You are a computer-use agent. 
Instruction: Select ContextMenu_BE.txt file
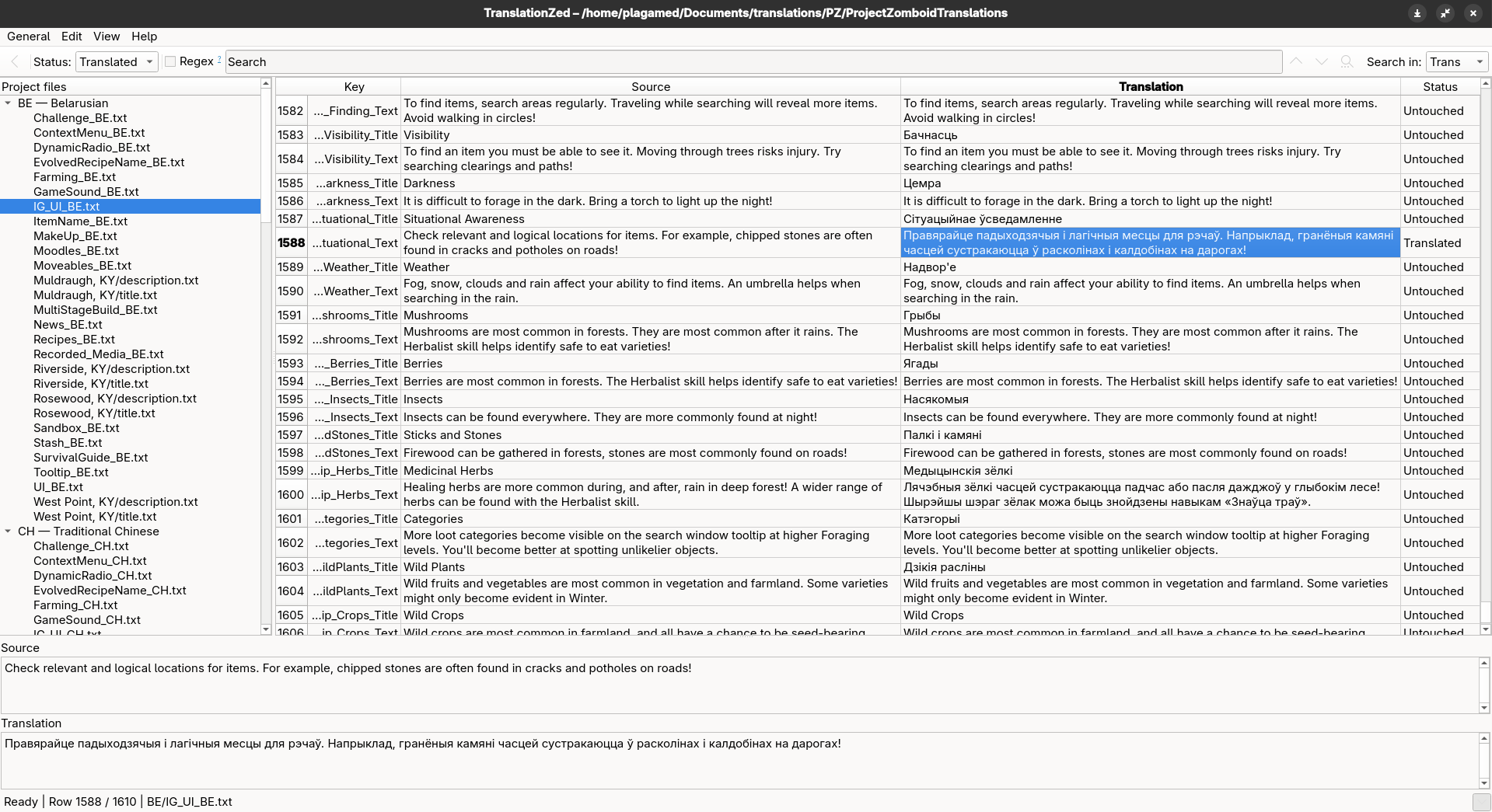point(89,133)
